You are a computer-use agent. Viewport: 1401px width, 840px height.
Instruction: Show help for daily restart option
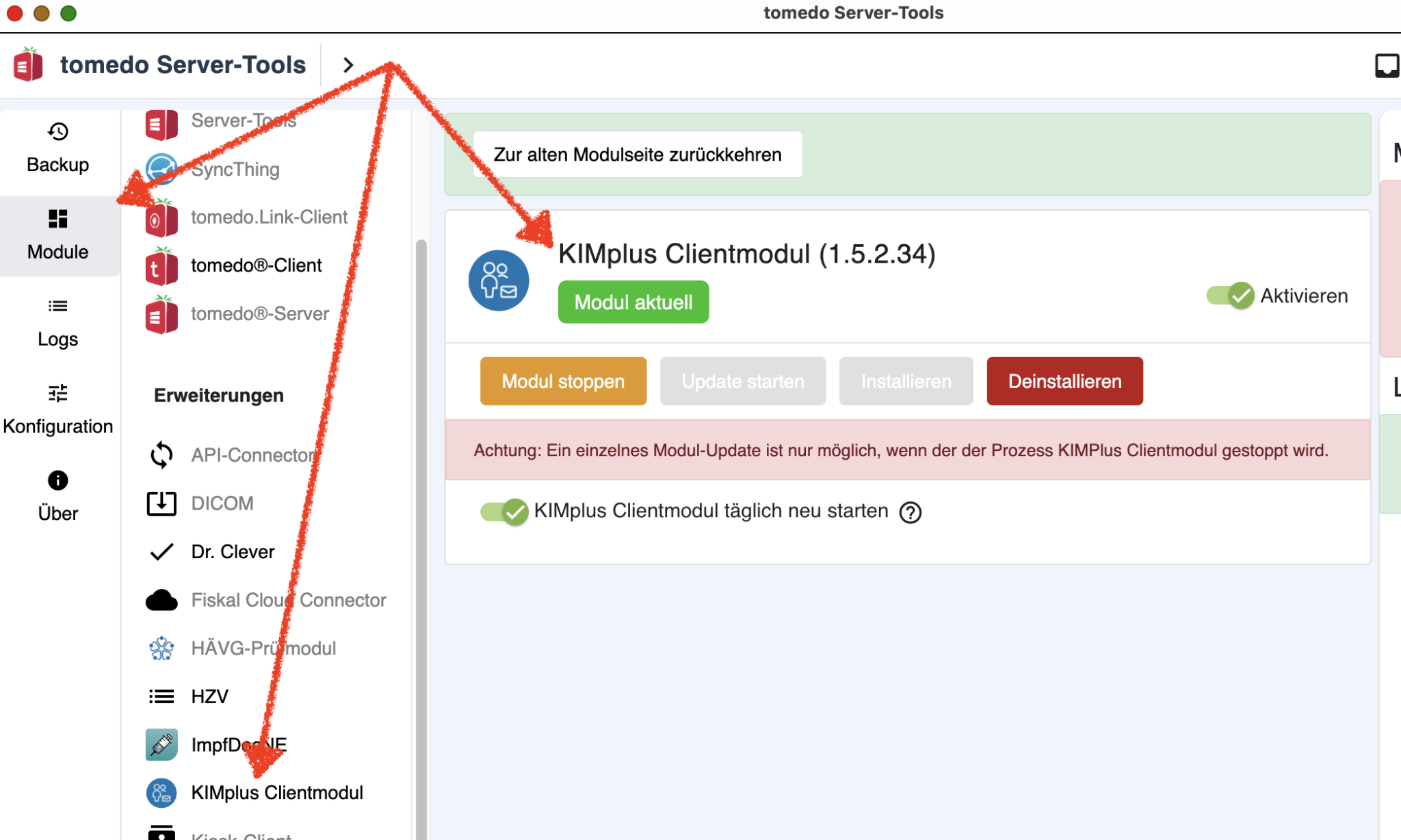click(x=911, y=512)
